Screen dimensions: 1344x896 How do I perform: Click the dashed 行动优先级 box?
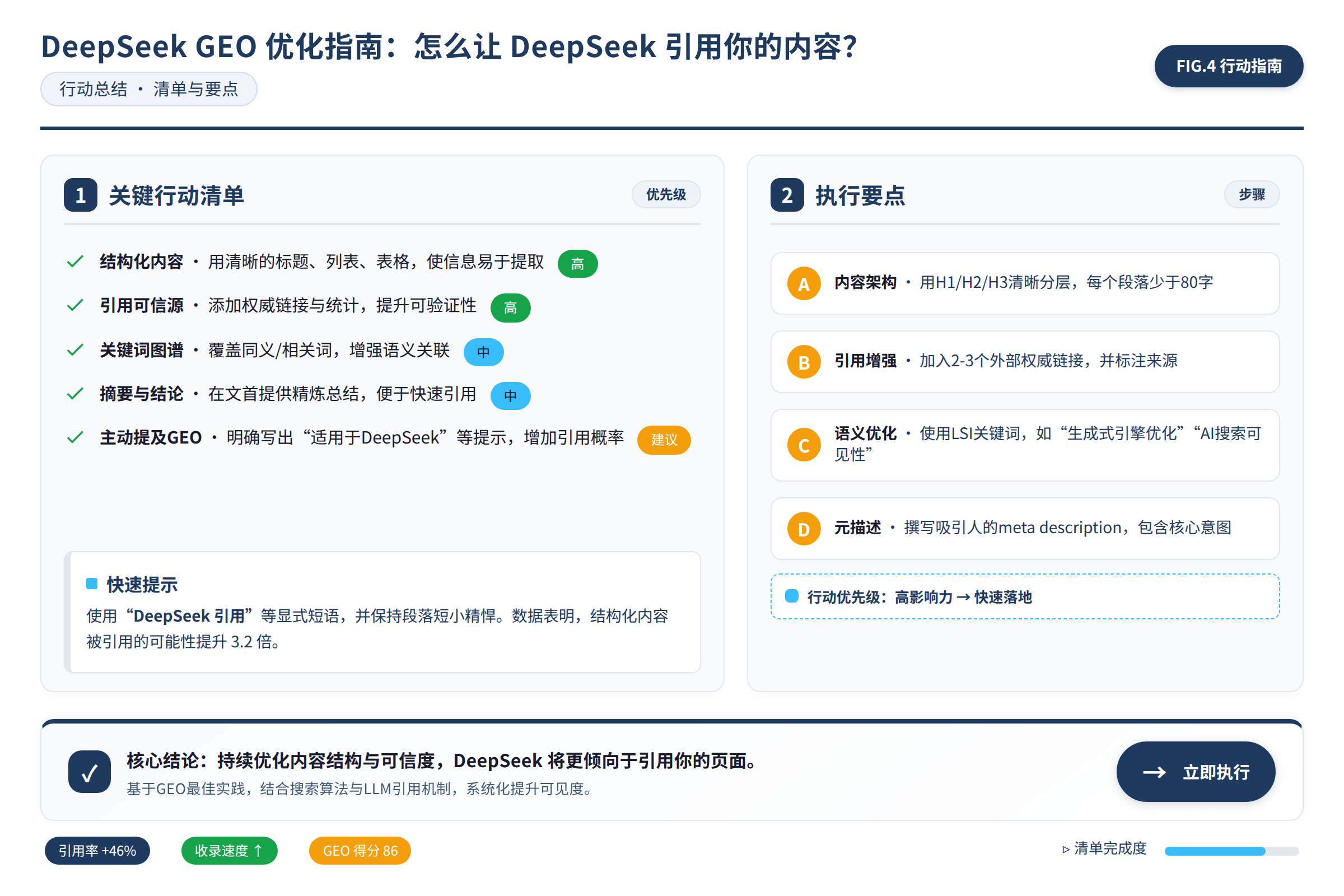[1025, 596]
